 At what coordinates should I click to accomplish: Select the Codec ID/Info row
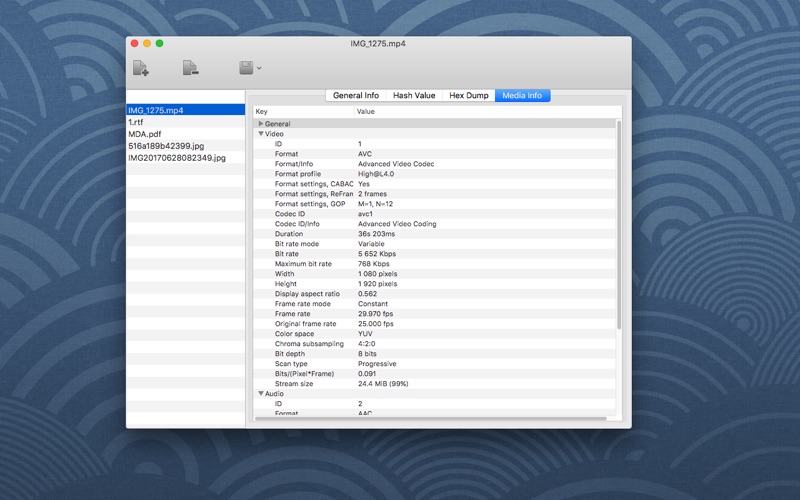[x=435, y=223]
